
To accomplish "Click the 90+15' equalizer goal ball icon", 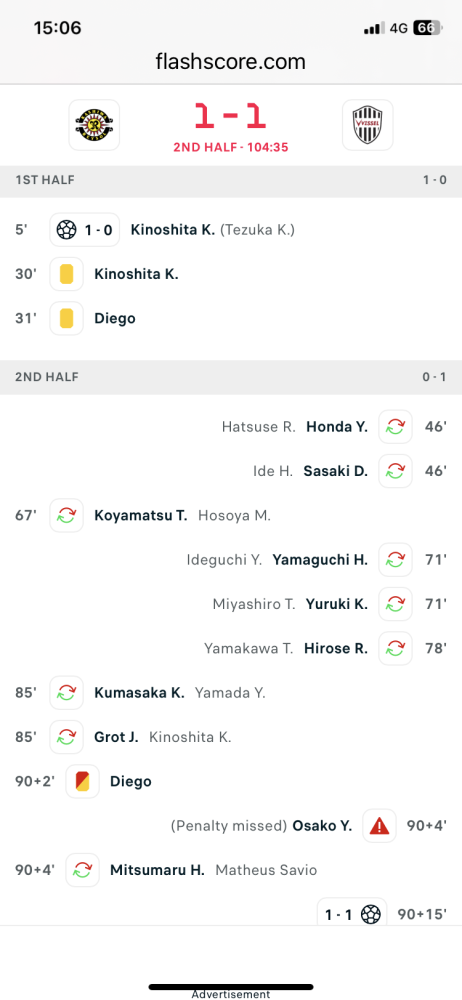I will 371,915.
